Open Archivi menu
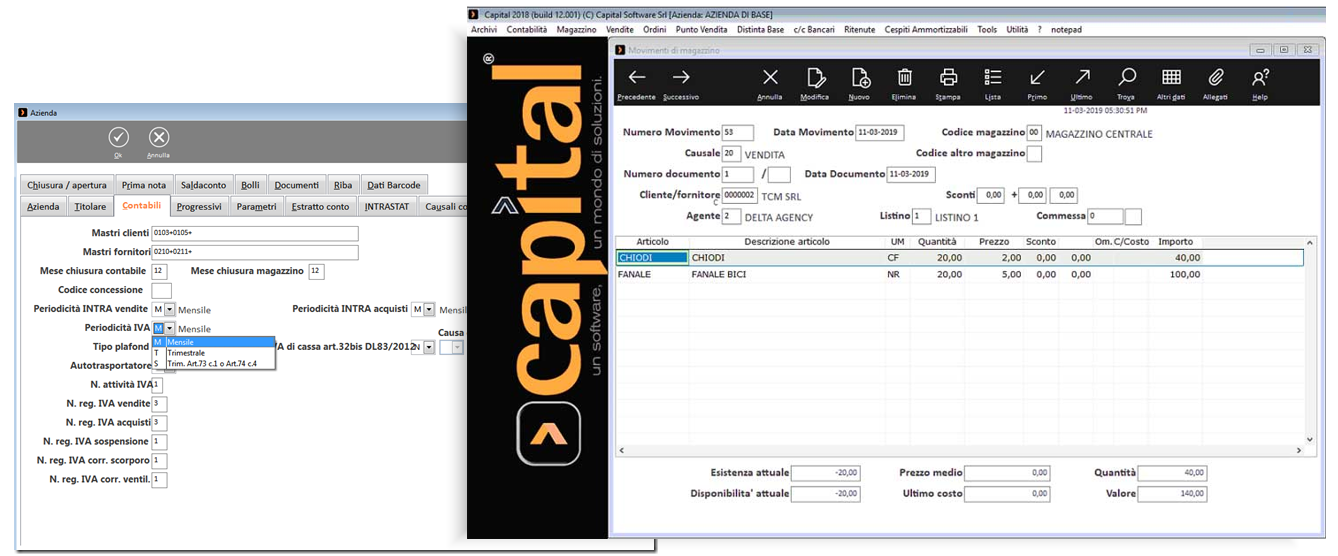The image size is (1338, 556). 484,30
